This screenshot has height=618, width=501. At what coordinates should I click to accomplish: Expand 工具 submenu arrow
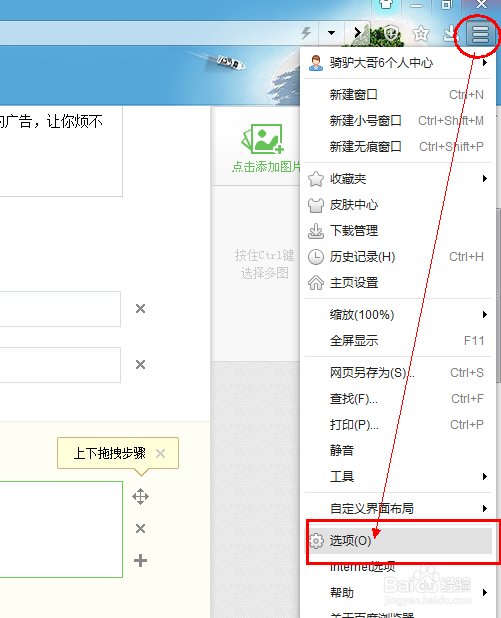tap(484, 477)
